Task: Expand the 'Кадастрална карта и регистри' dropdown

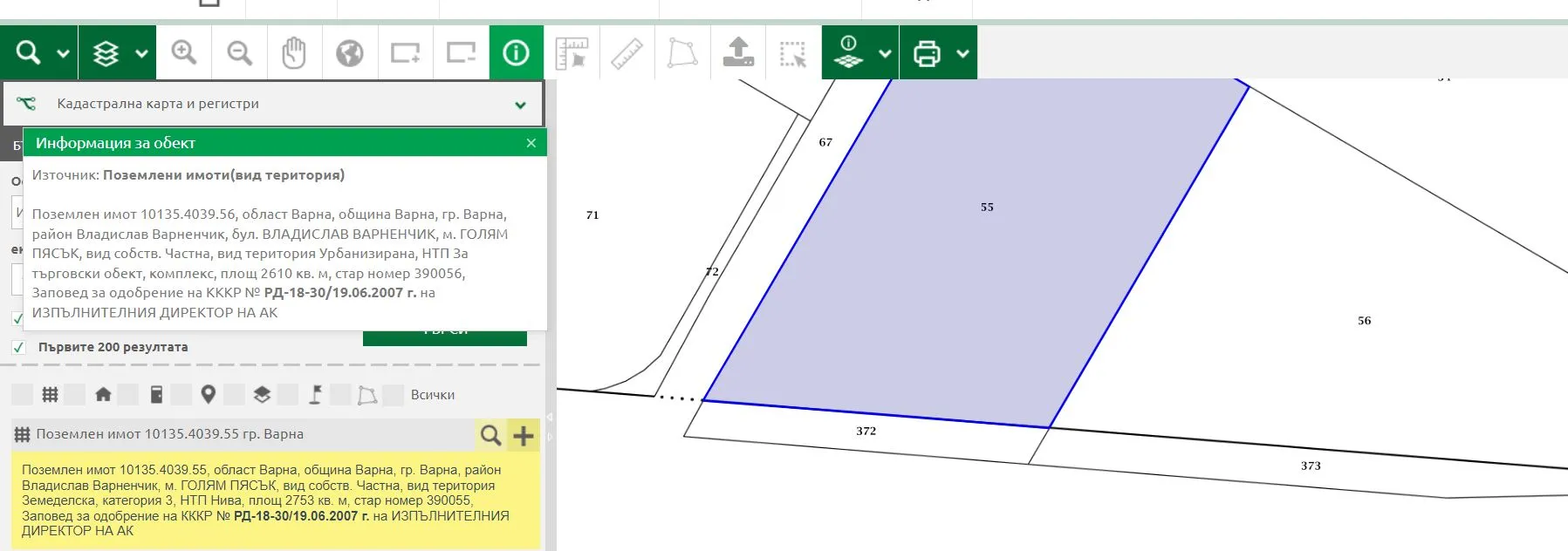Action: (520, 105)
